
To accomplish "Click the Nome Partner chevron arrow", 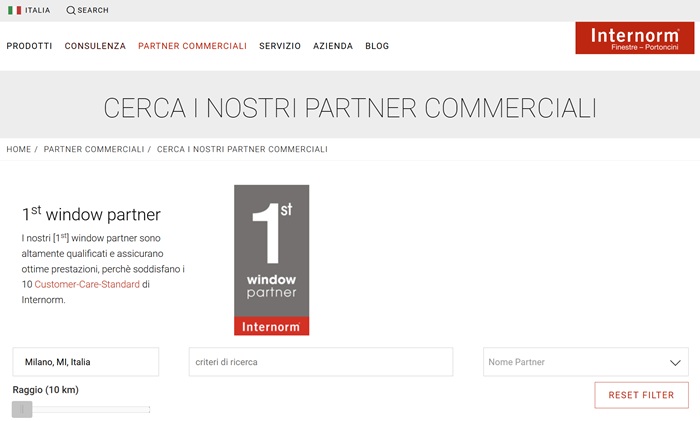I will [x=675, y=363].
